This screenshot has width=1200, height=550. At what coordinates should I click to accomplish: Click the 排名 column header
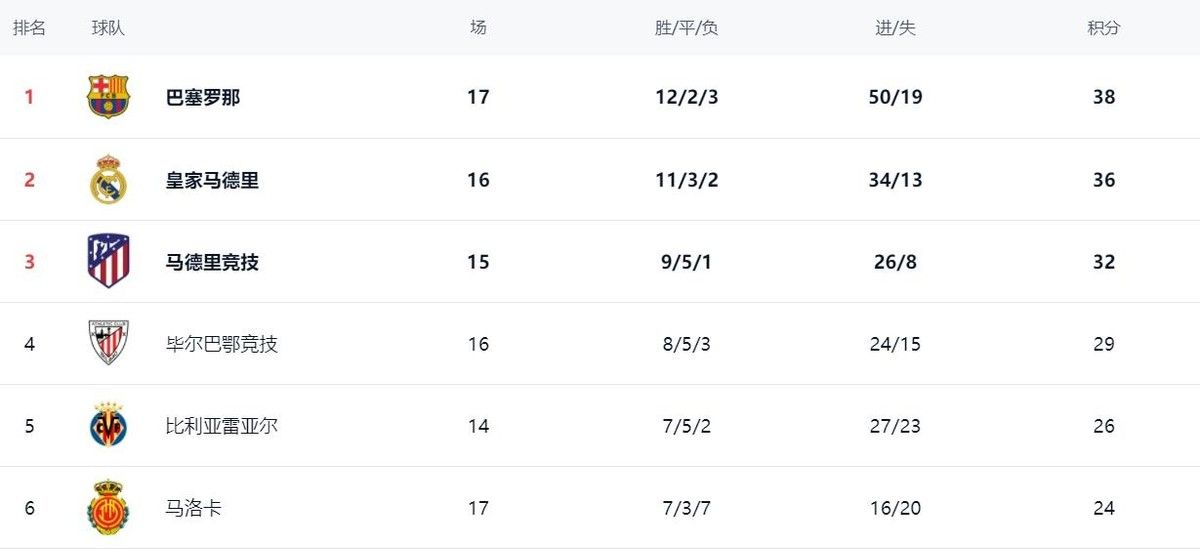tap(29, 28)
